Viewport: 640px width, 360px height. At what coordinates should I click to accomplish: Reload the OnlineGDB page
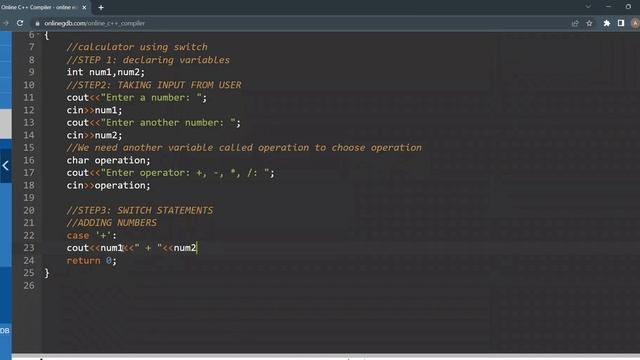[20, 23]
